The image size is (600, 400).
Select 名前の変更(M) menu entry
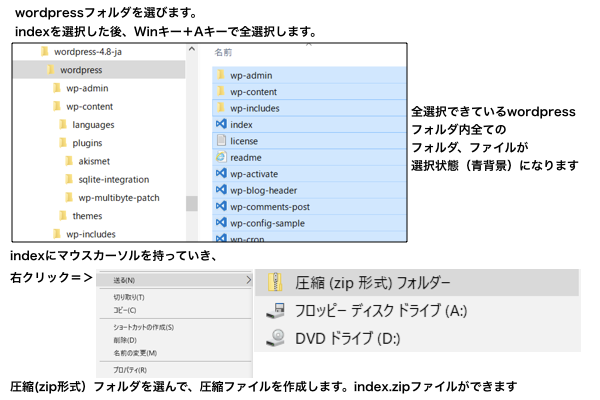coord(135,353)
